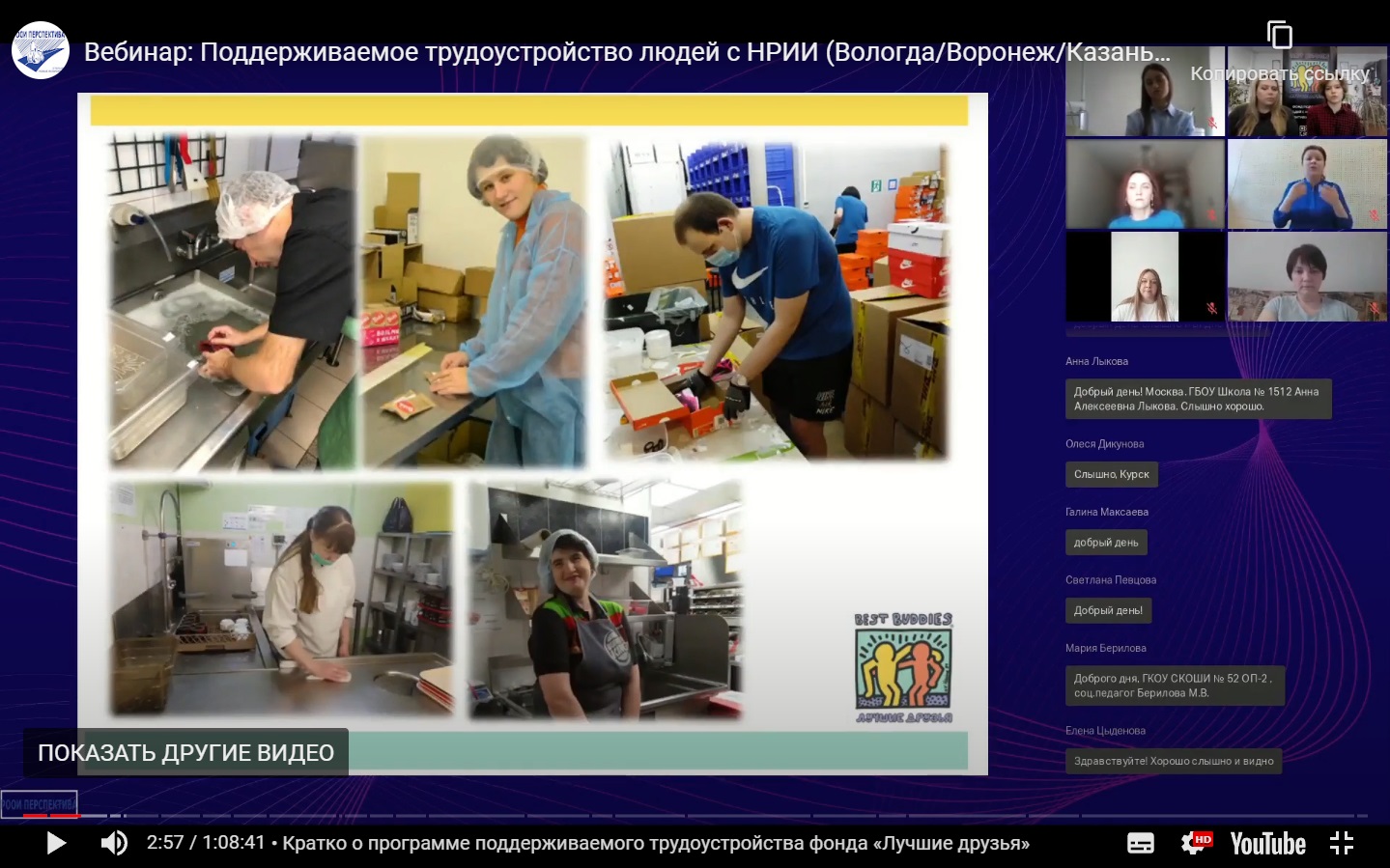This screenshot has height=868, width=1390.
Task: Toggle subtitles with the captions icon
Action: click(x=1140, y=843)
